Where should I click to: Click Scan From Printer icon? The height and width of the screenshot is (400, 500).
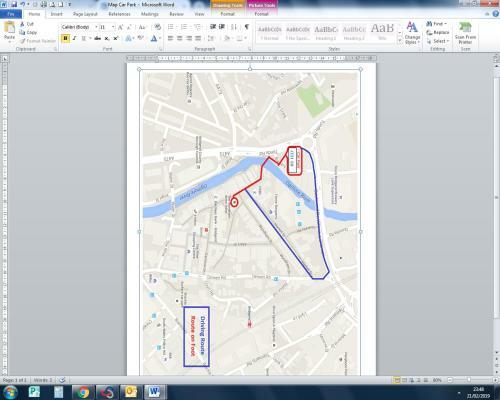[465, 33]
